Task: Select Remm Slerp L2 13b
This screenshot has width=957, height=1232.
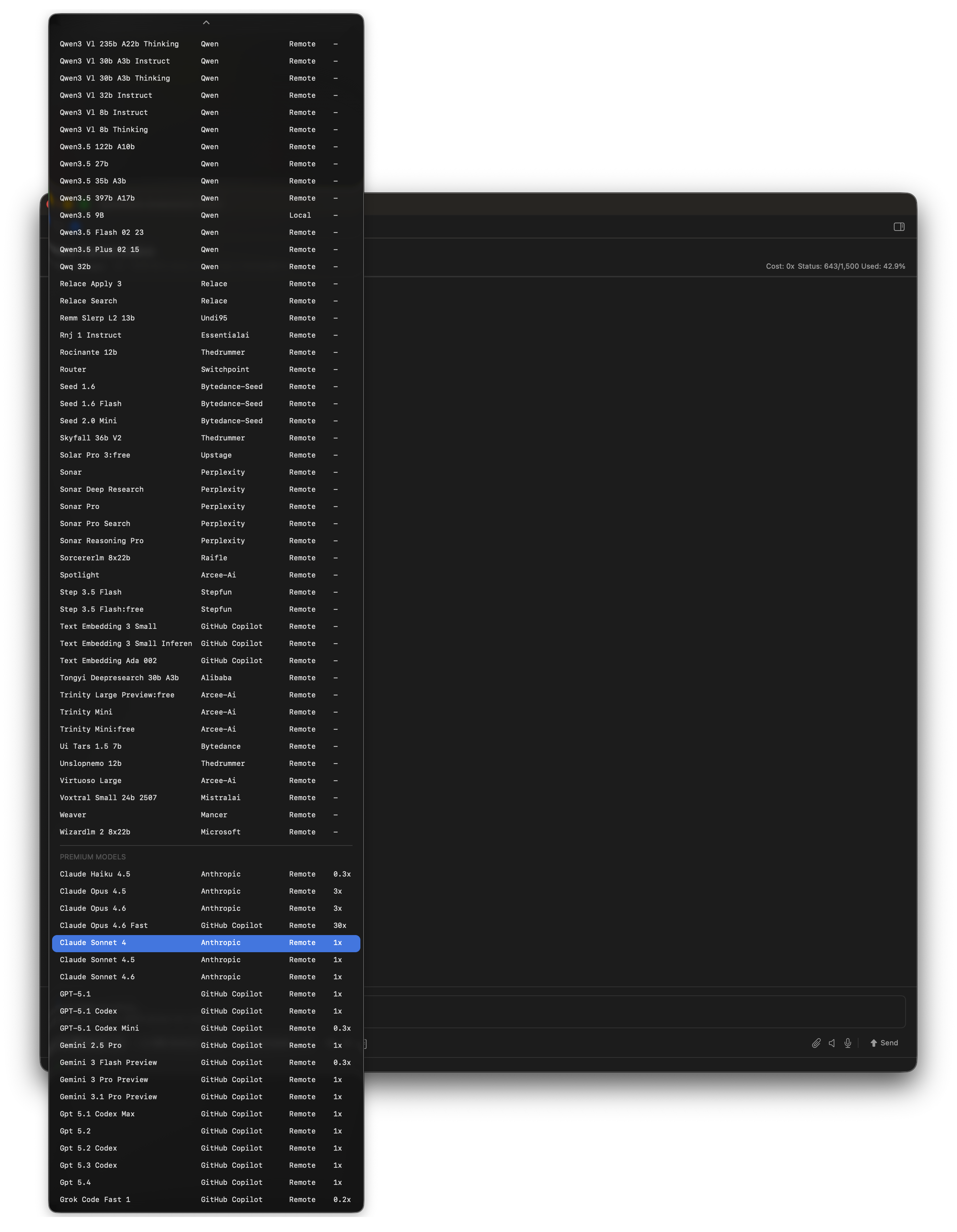Action: (x=206, y=318)
